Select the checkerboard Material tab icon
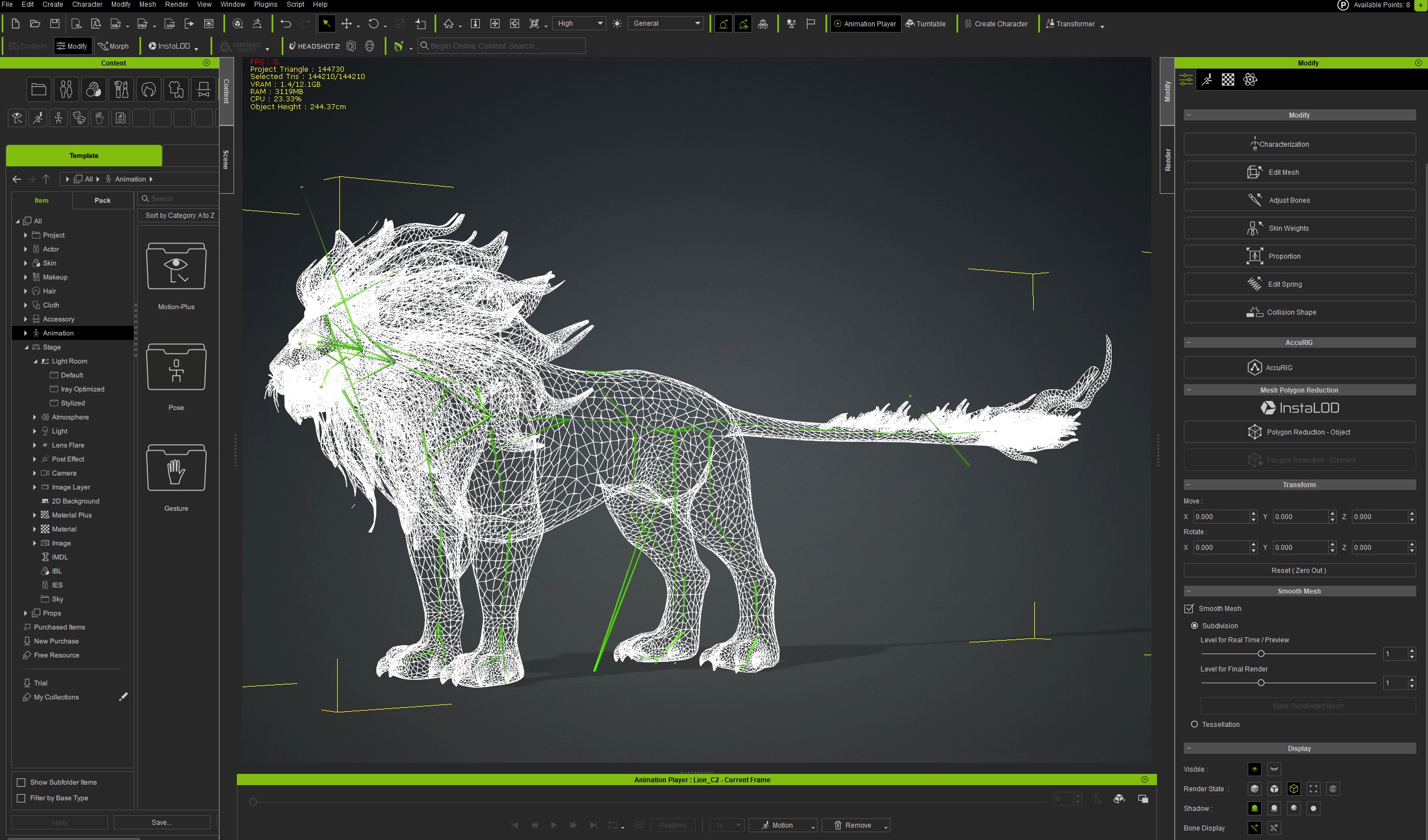 point(1228,80)
